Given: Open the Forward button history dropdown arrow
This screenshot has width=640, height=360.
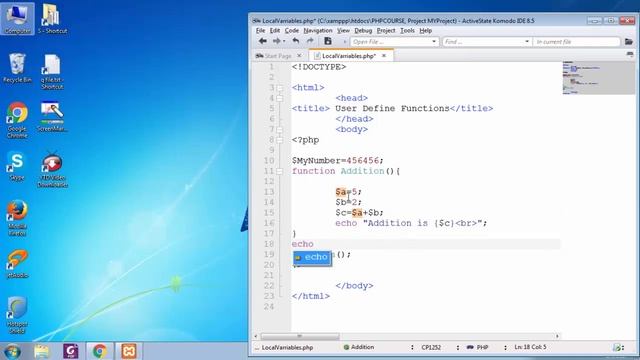Looking at the screenshot, I should pyautogui.click(x=284, y=42).
